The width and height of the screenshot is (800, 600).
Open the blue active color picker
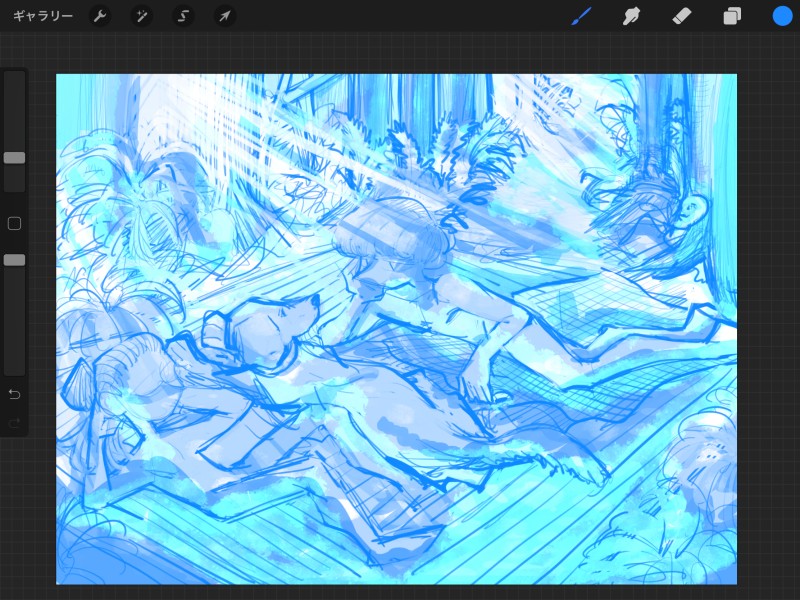pyautogui.click(x=782, y=16)
